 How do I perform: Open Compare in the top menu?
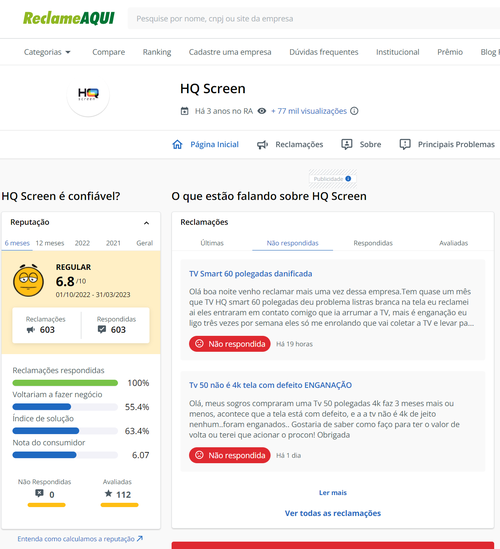[x=109, y=52]
